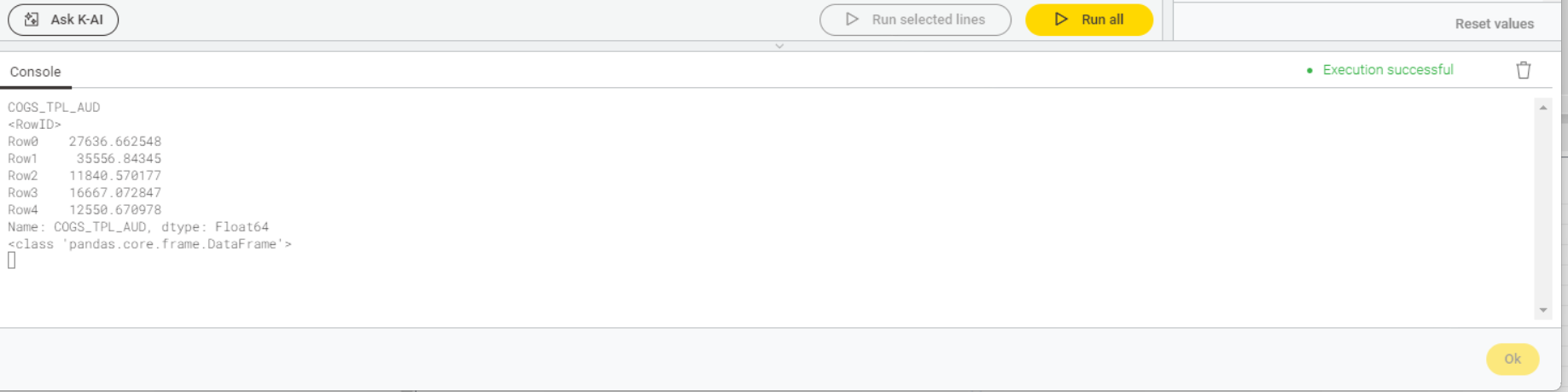Run all script lines
The image size is (1568, 392).
[1089, 20]
